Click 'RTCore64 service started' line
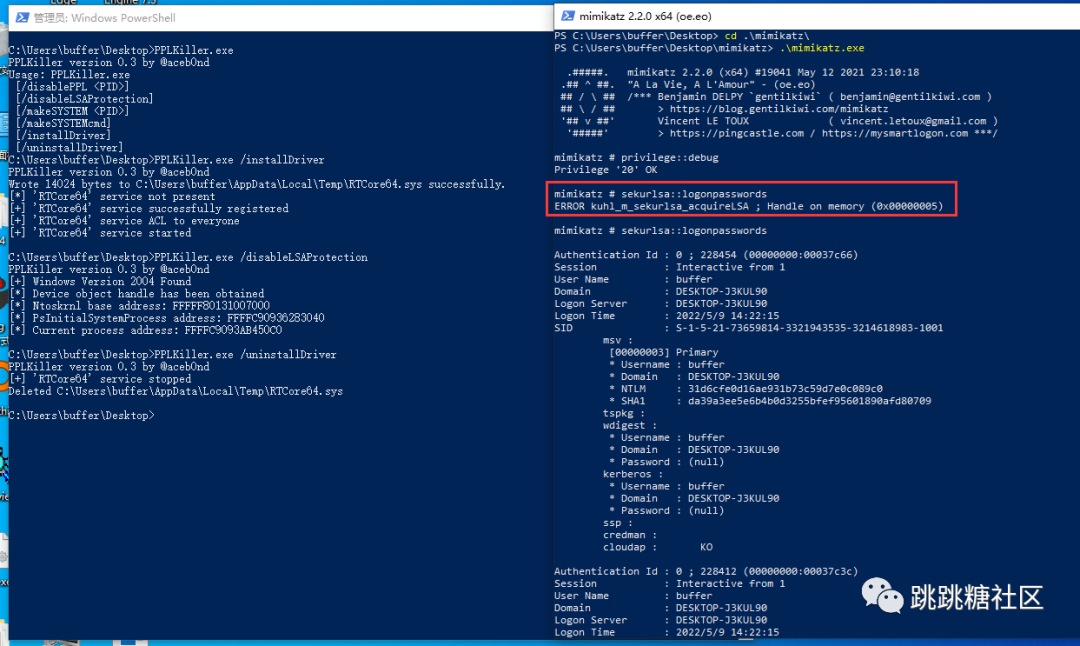The height and width of the screenshot is (646, 1080). coord(101,233)
